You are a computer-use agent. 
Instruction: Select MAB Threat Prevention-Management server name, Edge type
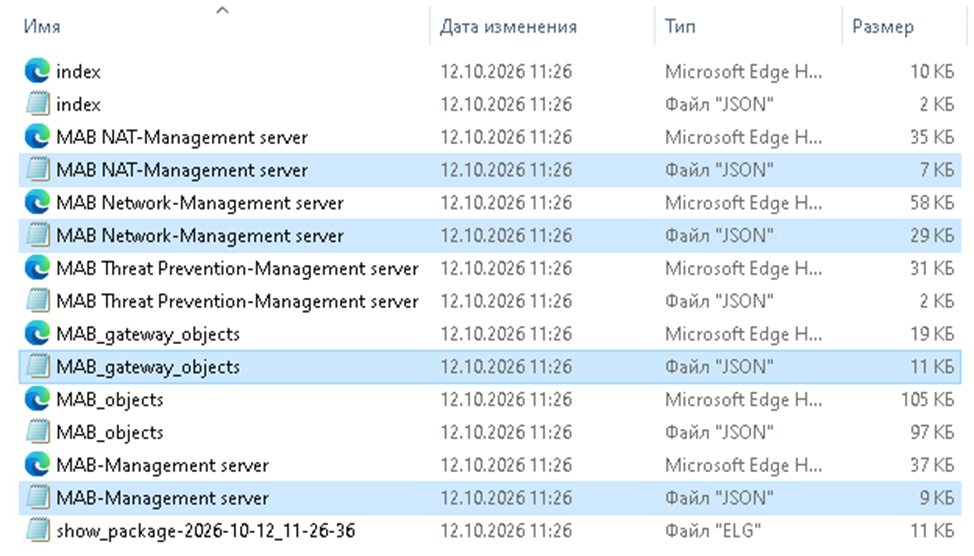pos(237,268)
